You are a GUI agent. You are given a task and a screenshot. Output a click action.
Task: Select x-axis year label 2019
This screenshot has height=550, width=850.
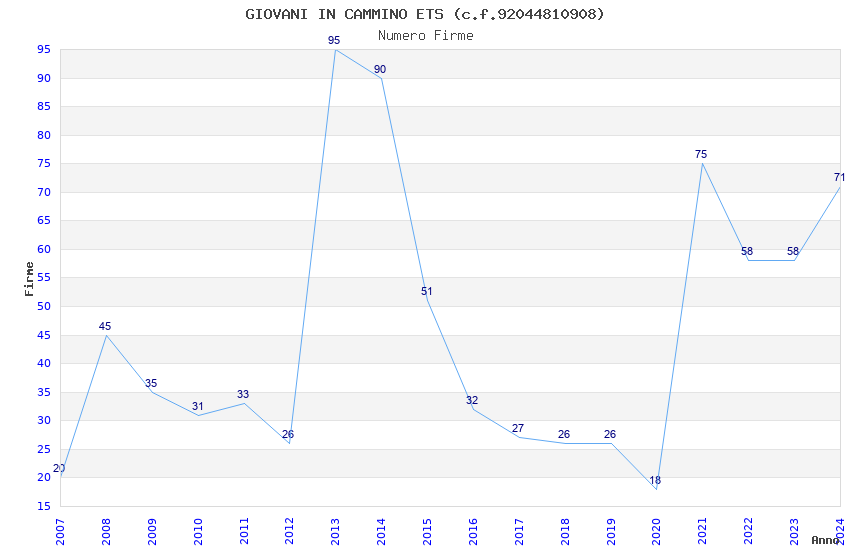click(x=611, y=531)
